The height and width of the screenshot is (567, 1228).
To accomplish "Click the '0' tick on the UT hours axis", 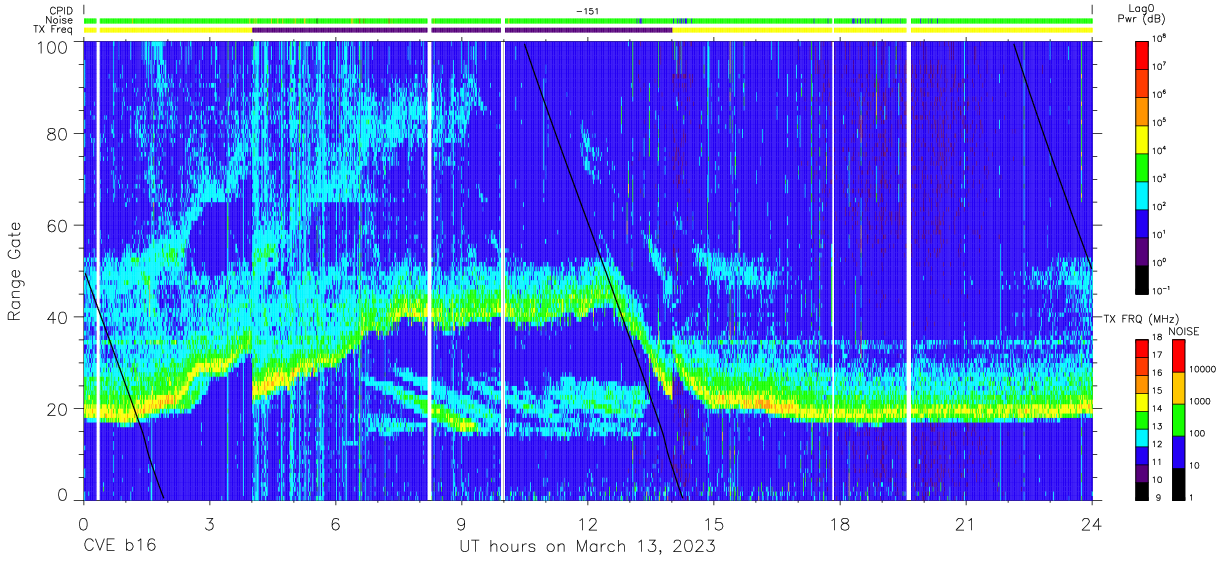I will pyautogui.click(x=84, y=522).
